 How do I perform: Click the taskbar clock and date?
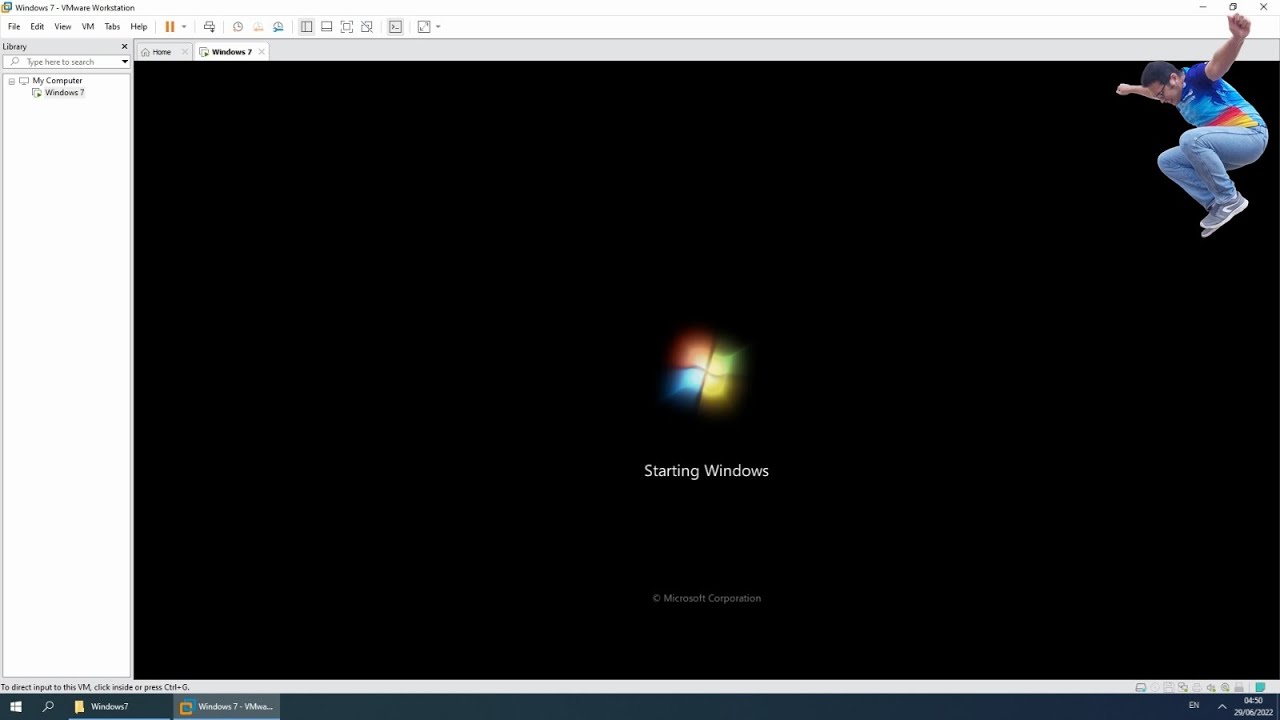(x=1253, y=706)
